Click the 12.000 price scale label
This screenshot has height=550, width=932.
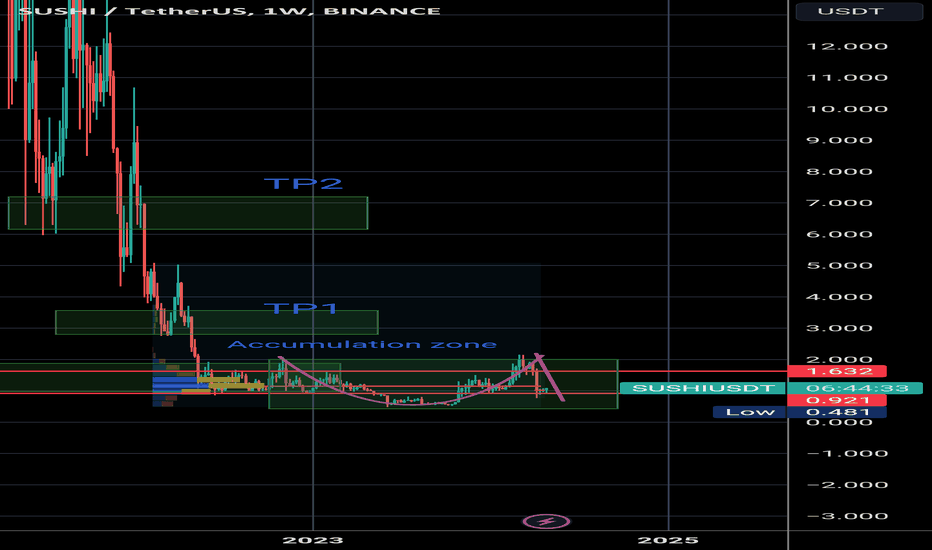[x=847, y=46]
